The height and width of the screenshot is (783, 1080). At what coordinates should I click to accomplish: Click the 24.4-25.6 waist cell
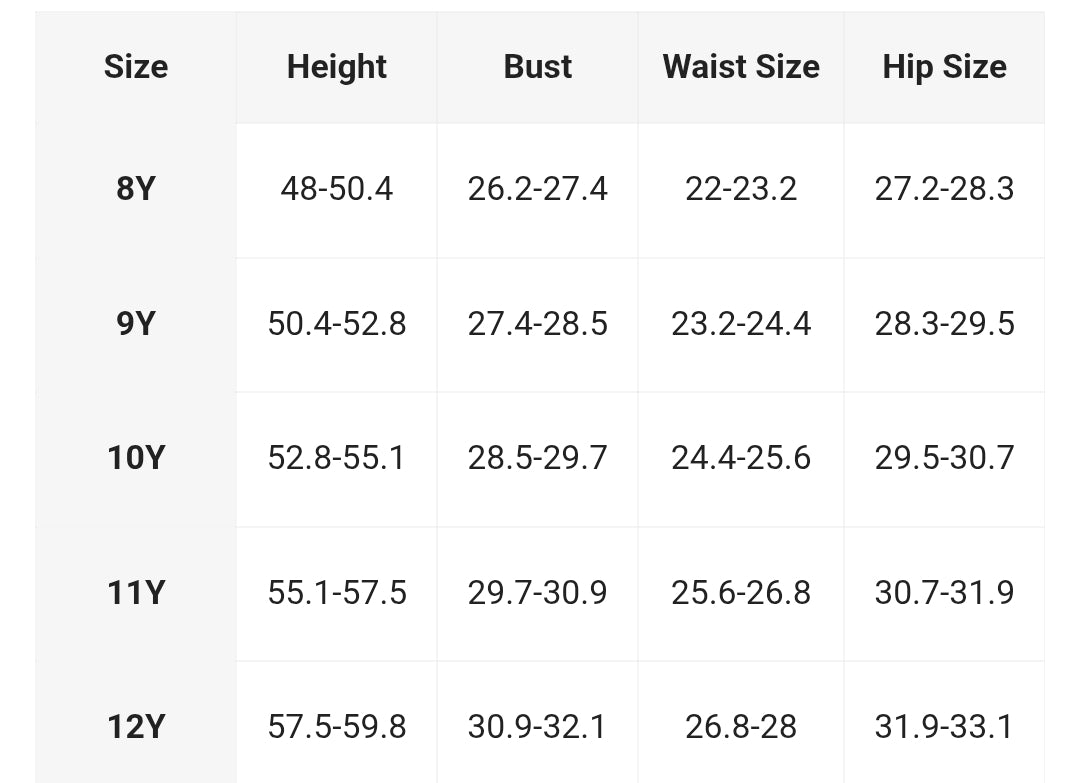pyautogui.click(x=741, y=458)
